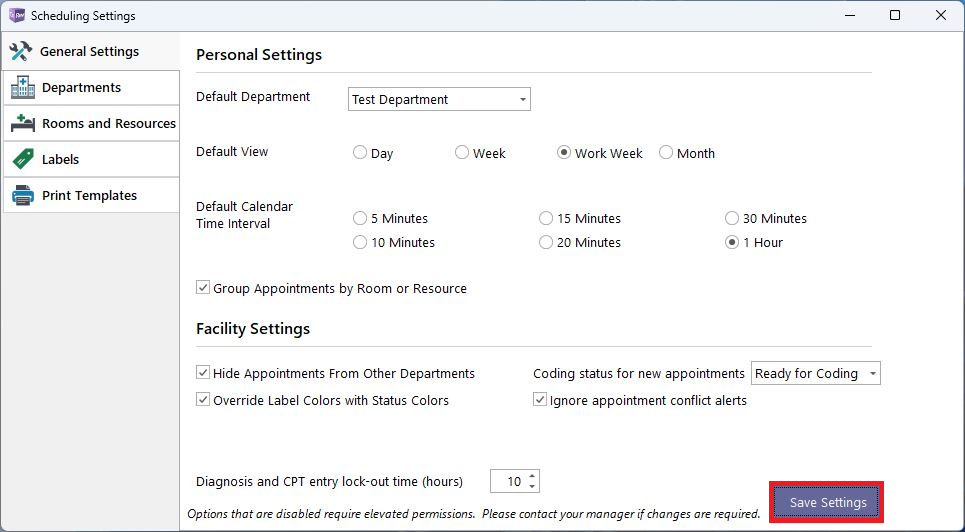Image resolution: width=965 pixels, height=532 pixels.
Task: Expand the Coding status for new appointments dropdown
Action: click(x=815, y=373)
